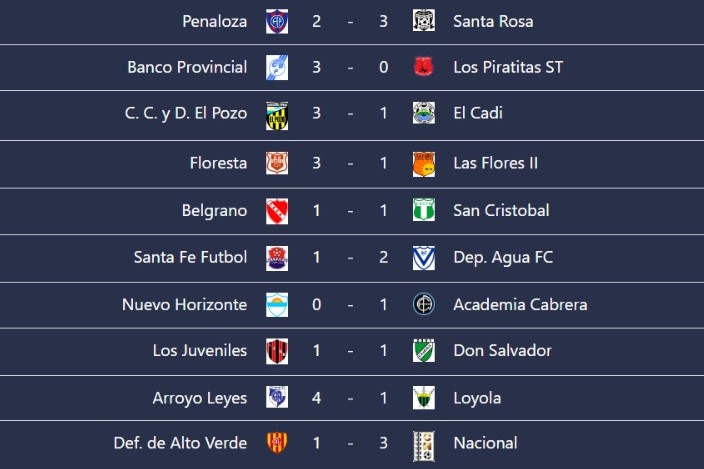This screenshot has height=469, width=704.
Task: Click Loyola's green crest icon
Action: click(424, 398)
